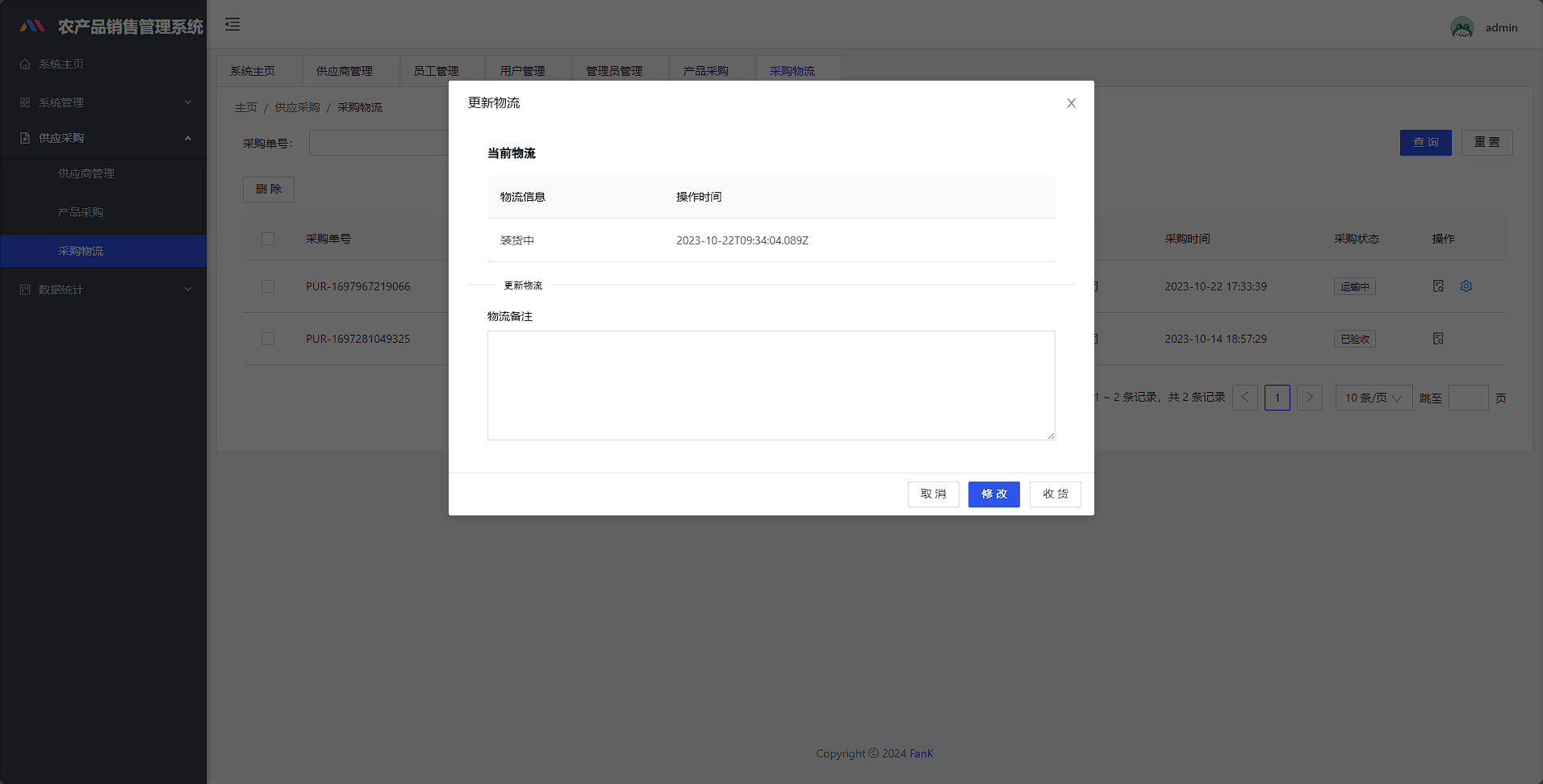Screen dimensions: 1543x784
Task: Click the 数据统计 chart icon
Action: point(25,290)
